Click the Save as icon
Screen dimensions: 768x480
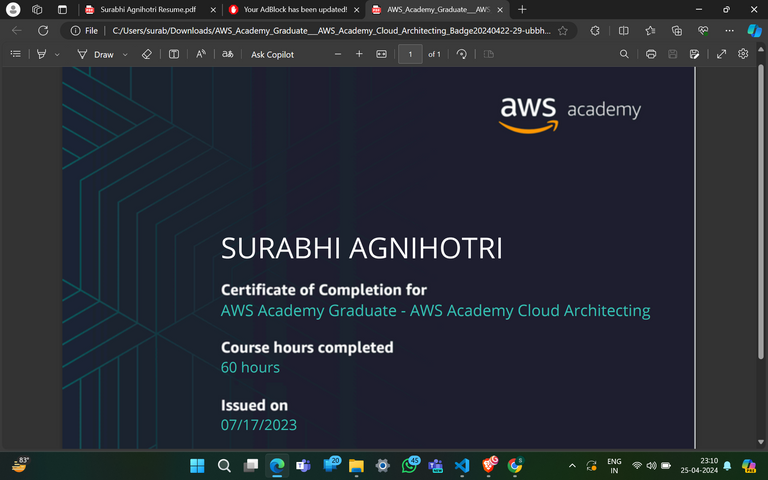pos(694,54)
